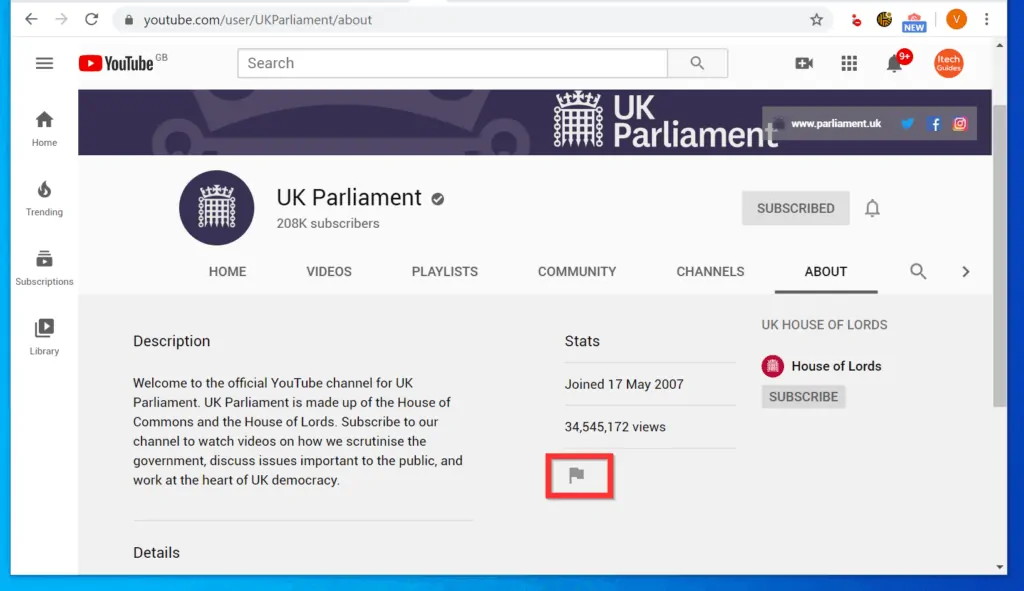This screenshot has width=1024, height=591.
Task: Open Trending in the sidebar
Action: point(44,199)
